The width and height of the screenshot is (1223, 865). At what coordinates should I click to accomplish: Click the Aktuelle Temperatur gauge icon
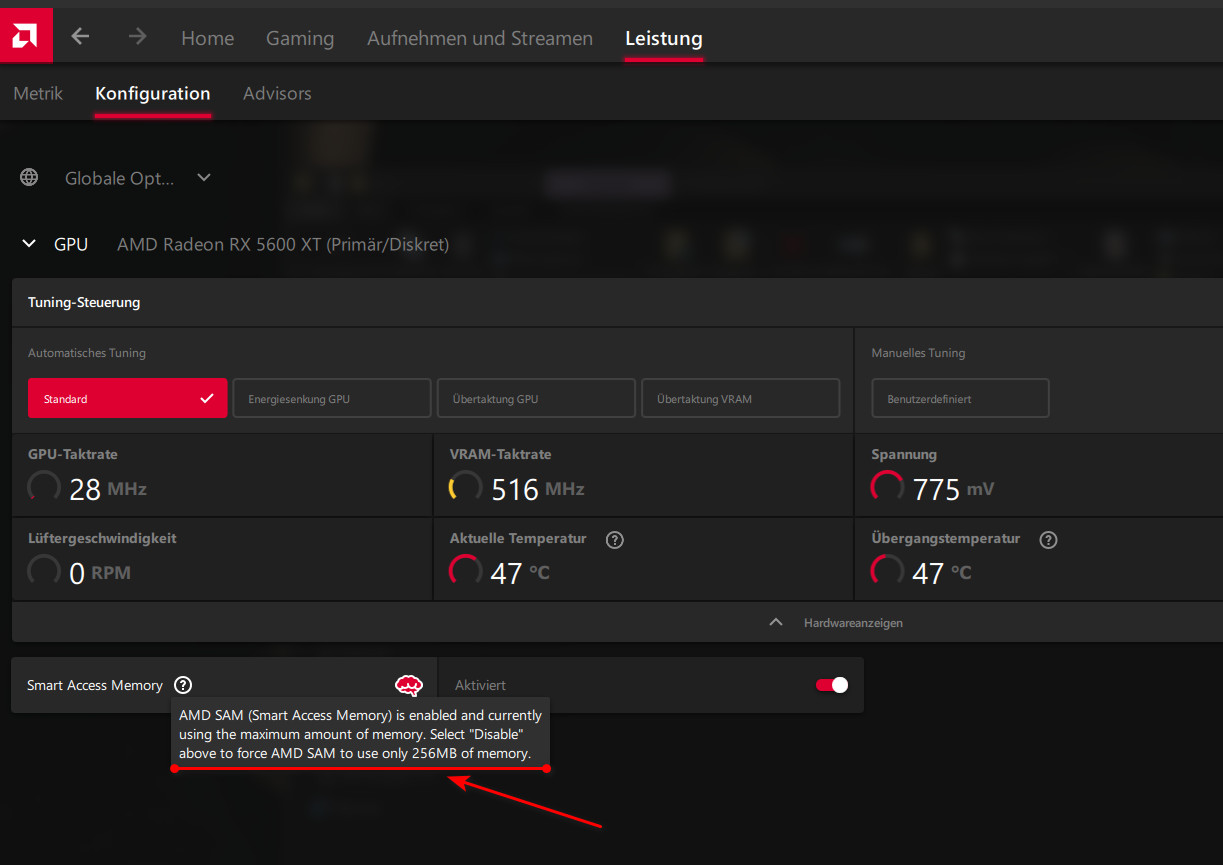(x=466, y=571)
